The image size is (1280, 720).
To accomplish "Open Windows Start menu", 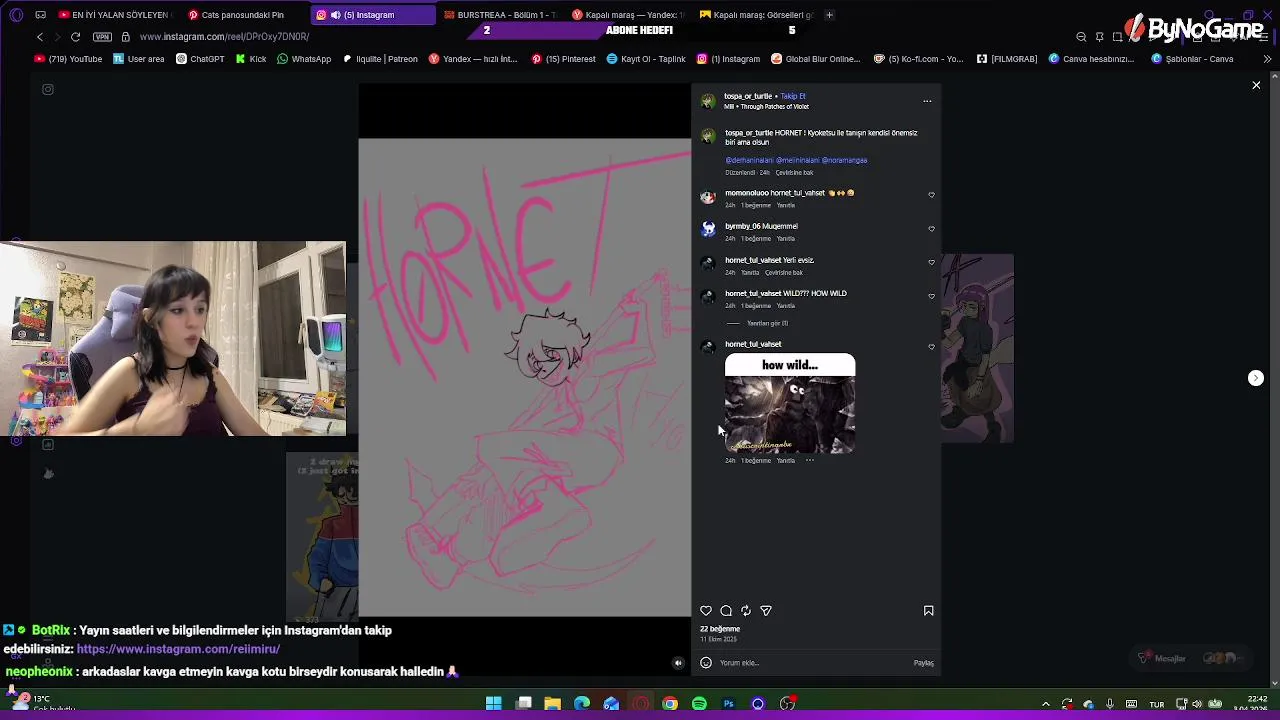I will 494,704.
